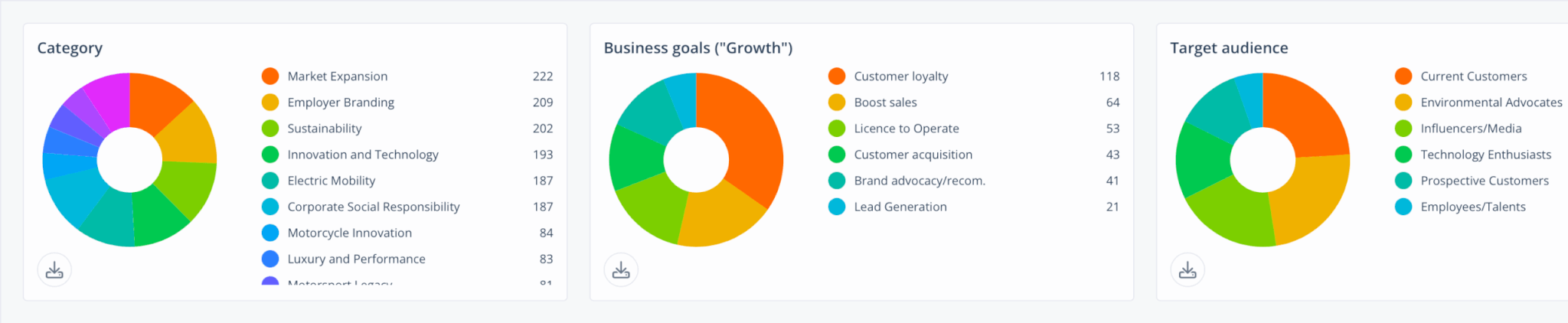Screen dimensions: 1568x323
Task: Click the Corporate Social Responsibility legend label
Action: [373, 207]
